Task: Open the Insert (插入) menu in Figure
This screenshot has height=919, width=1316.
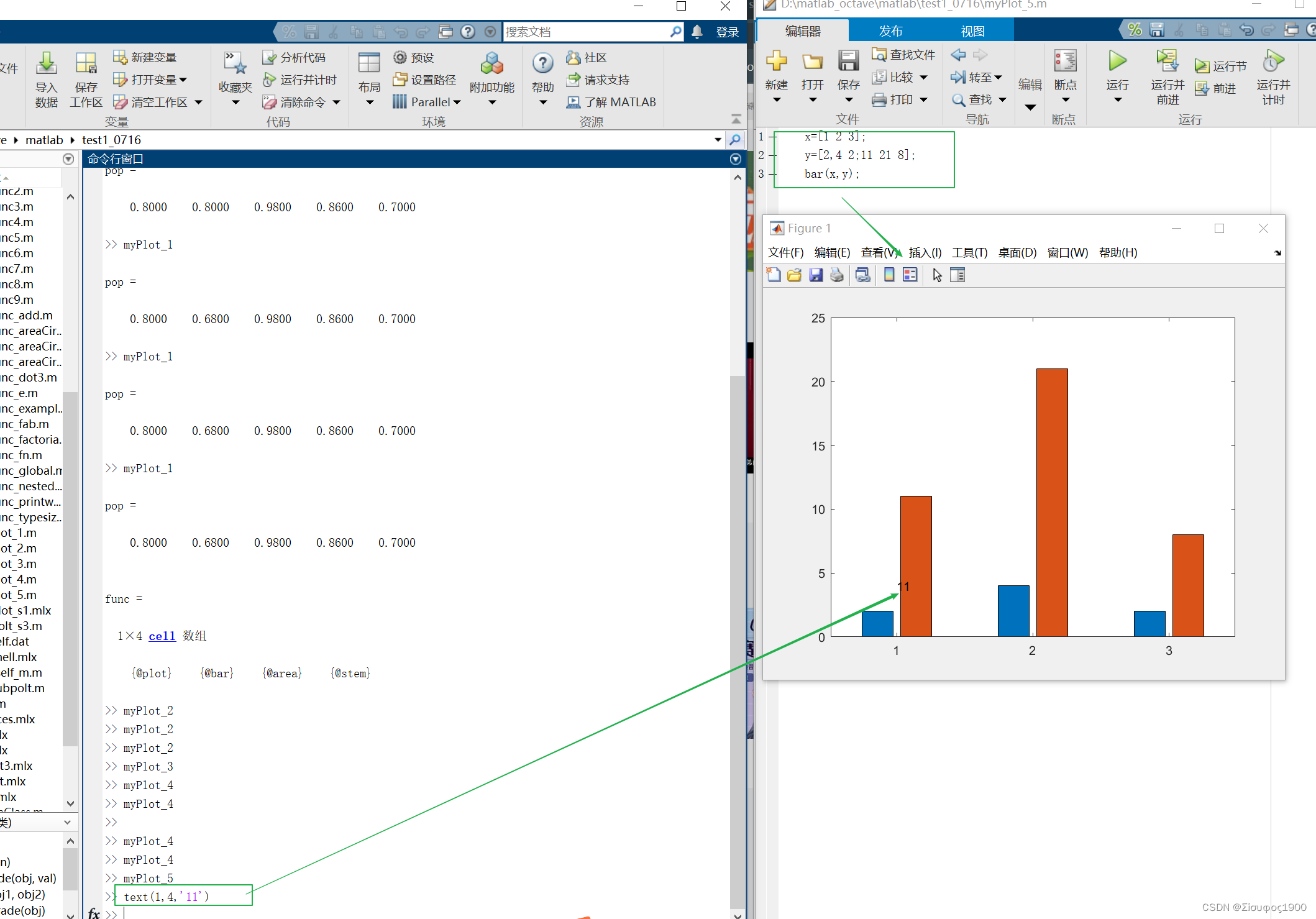Action: [925, 252]
